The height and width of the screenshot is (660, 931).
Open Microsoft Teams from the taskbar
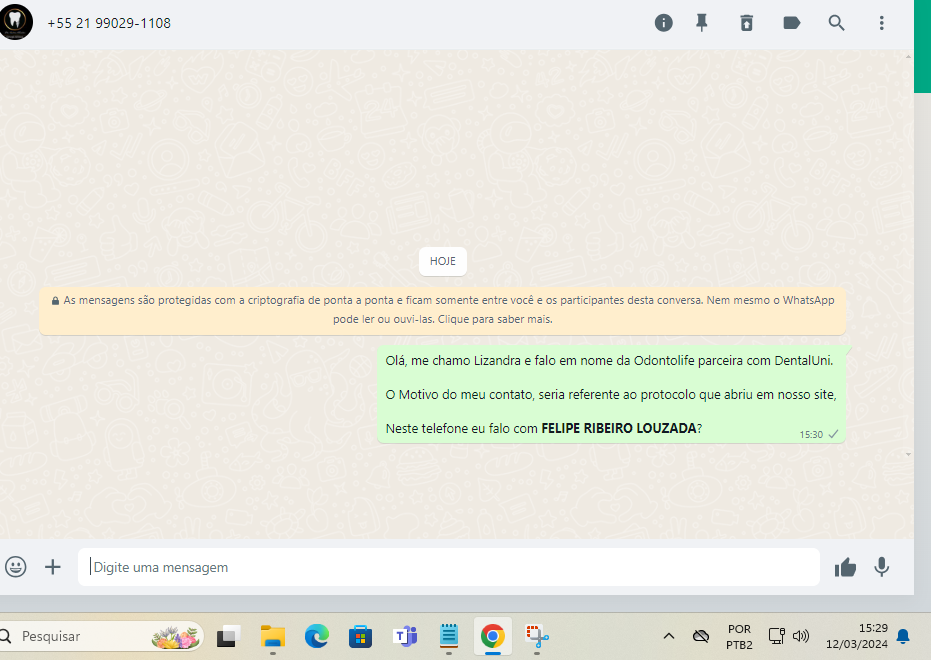(x=405, y=637)
